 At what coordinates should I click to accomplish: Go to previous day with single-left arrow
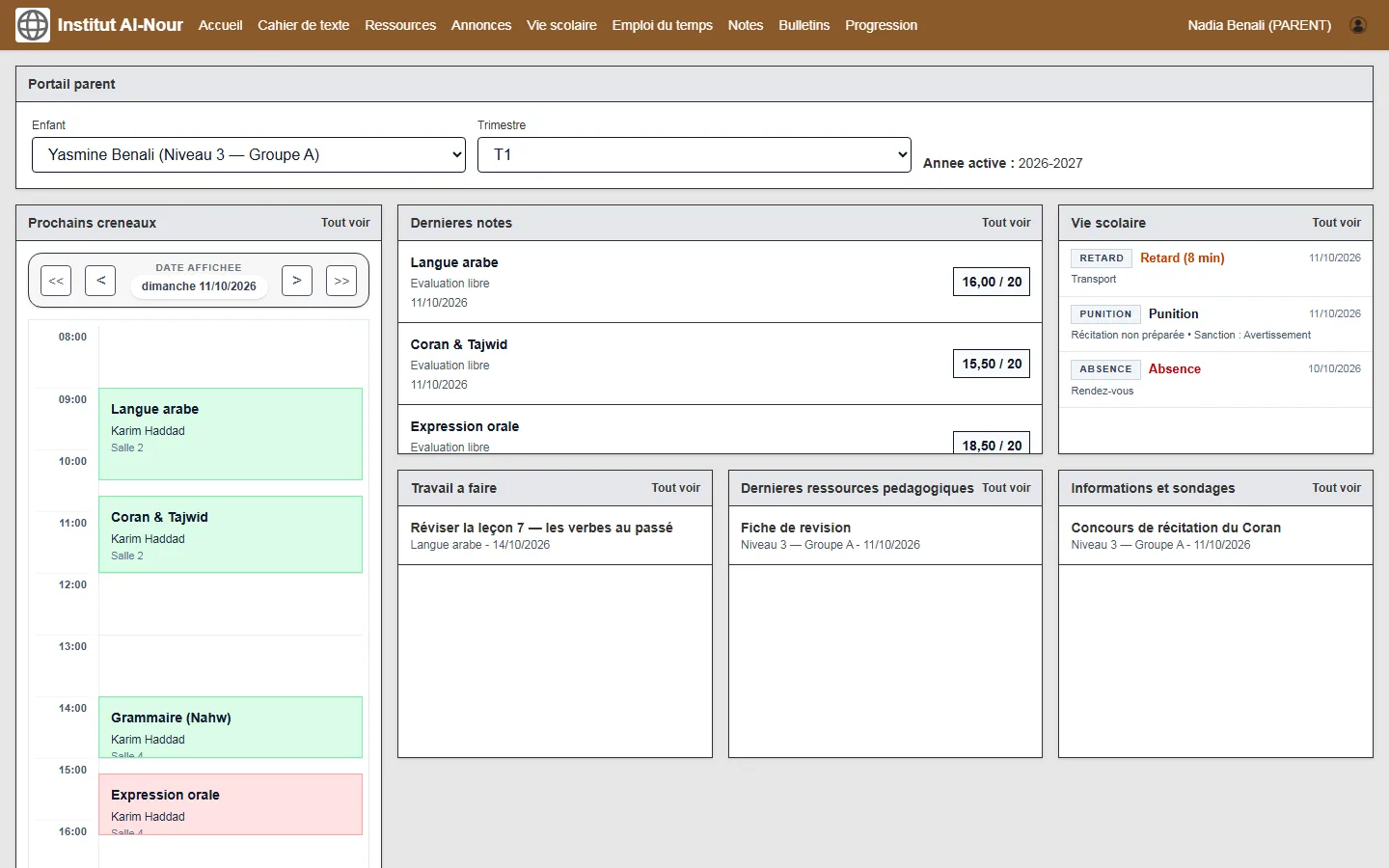click(x=100, y=281)
